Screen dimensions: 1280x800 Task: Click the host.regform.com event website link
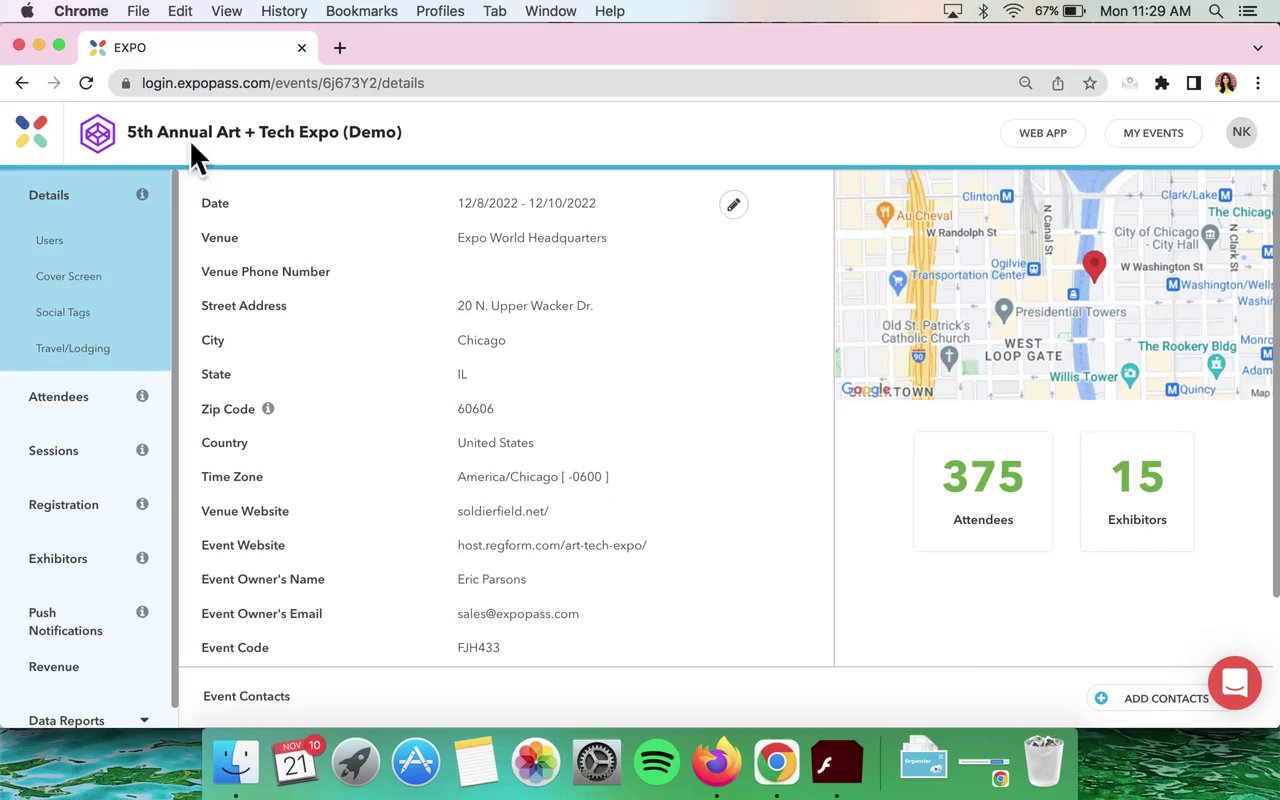click(552, 545)
